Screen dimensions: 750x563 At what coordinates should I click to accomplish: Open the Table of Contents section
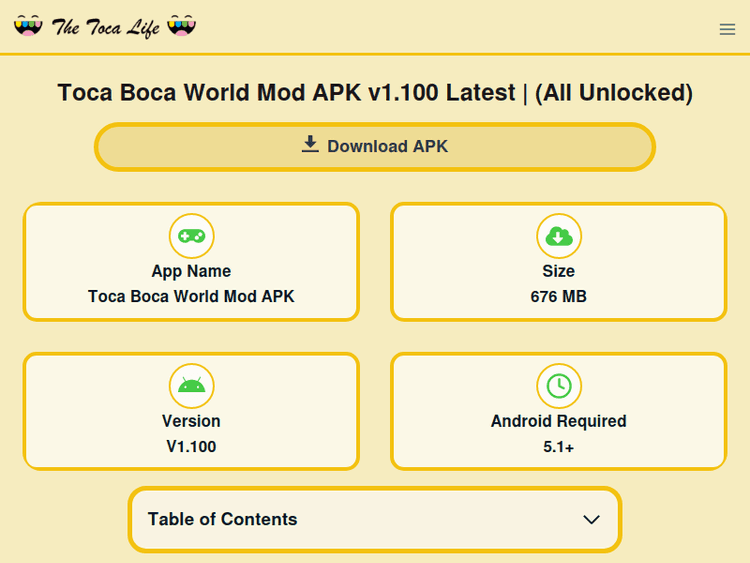[x=223, y=519]
